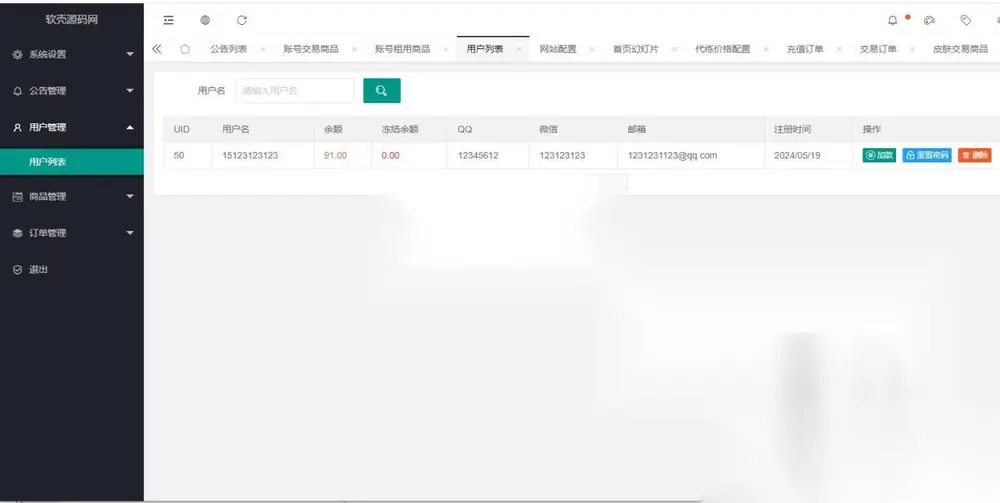This screenshot has height=503, width=1000.
Task: Click the WeChat cell 123123123
Action: (x=562, y=155)
